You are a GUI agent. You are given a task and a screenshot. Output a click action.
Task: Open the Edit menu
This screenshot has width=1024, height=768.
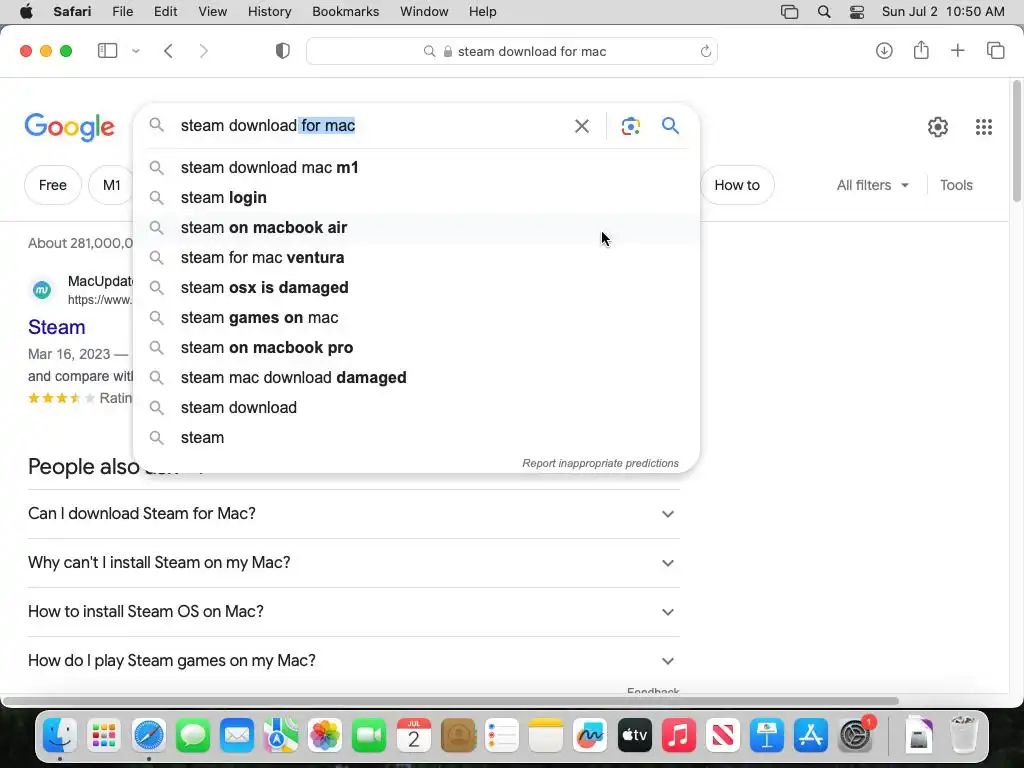[165, 12]
